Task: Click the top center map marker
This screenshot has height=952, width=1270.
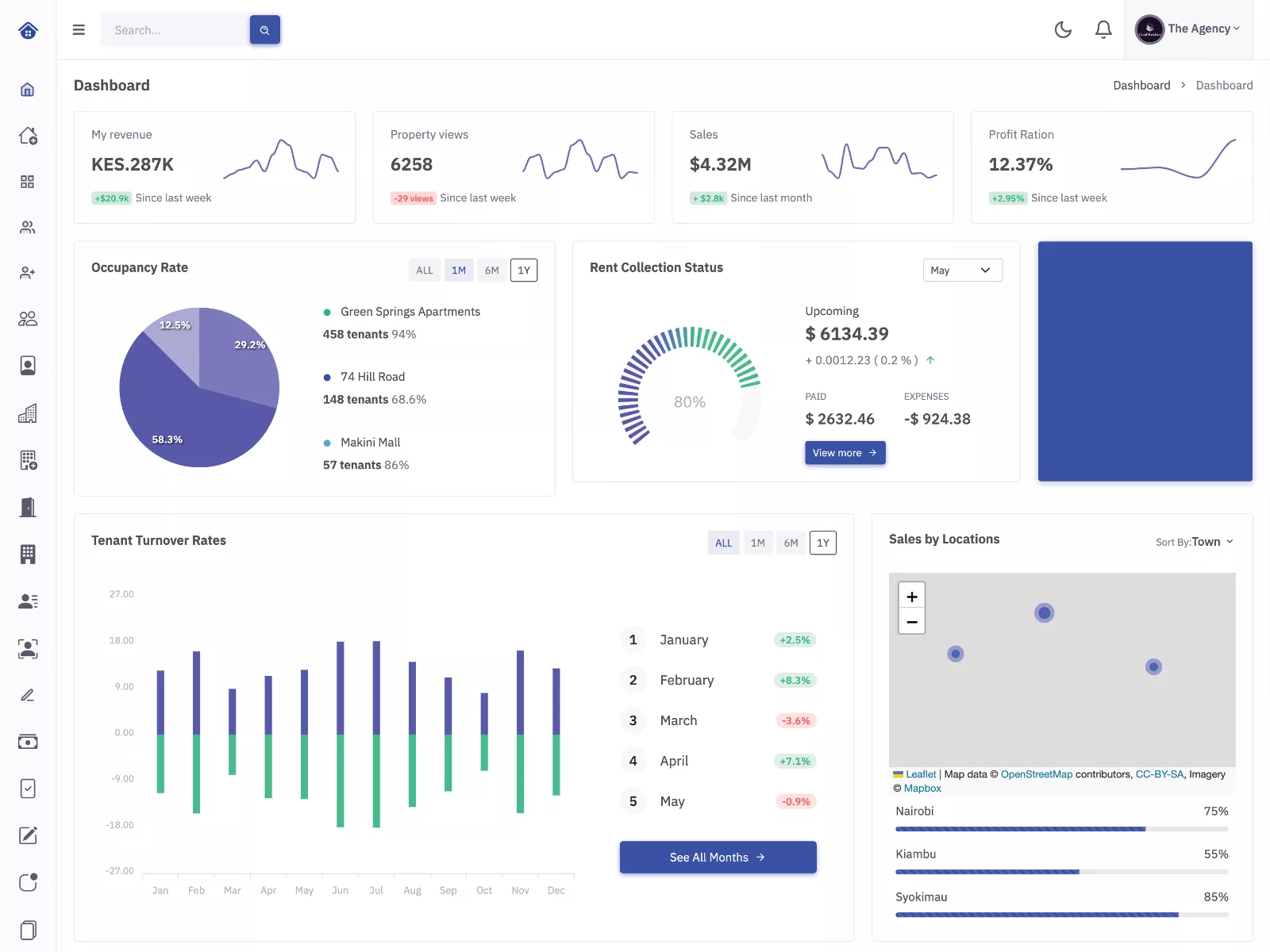Action: tap(1045, 612)
